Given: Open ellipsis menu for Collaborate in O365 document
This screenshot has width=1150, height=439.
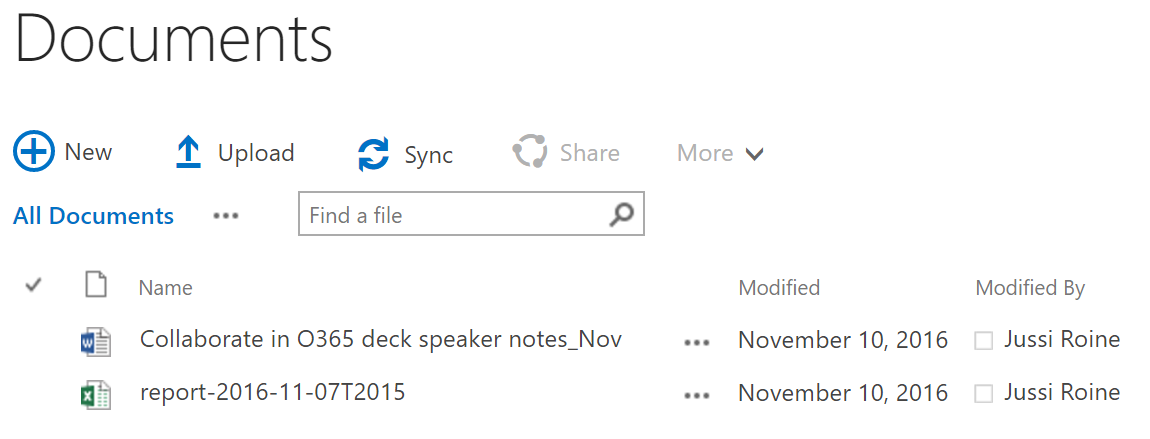Looking at the screenshot, I should [697, 342].
